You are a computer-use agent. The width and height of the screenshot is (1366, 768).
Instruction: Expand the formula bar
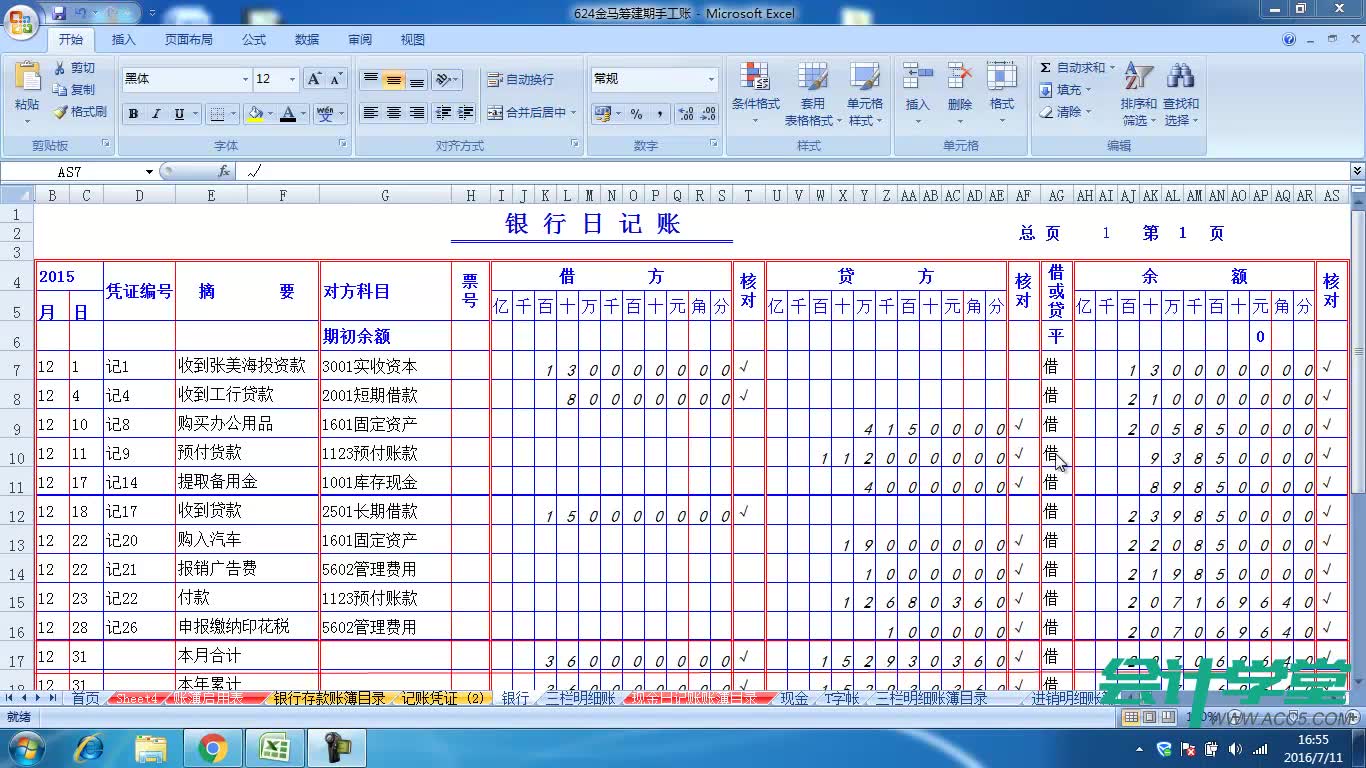(1357, 172)
